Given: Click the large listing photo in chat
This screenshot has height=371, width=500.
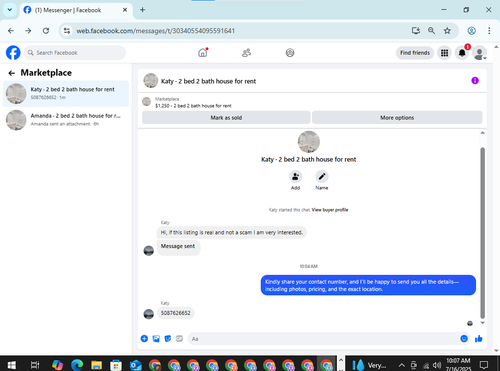Looking at the screenshot, I should coord(309,142).
